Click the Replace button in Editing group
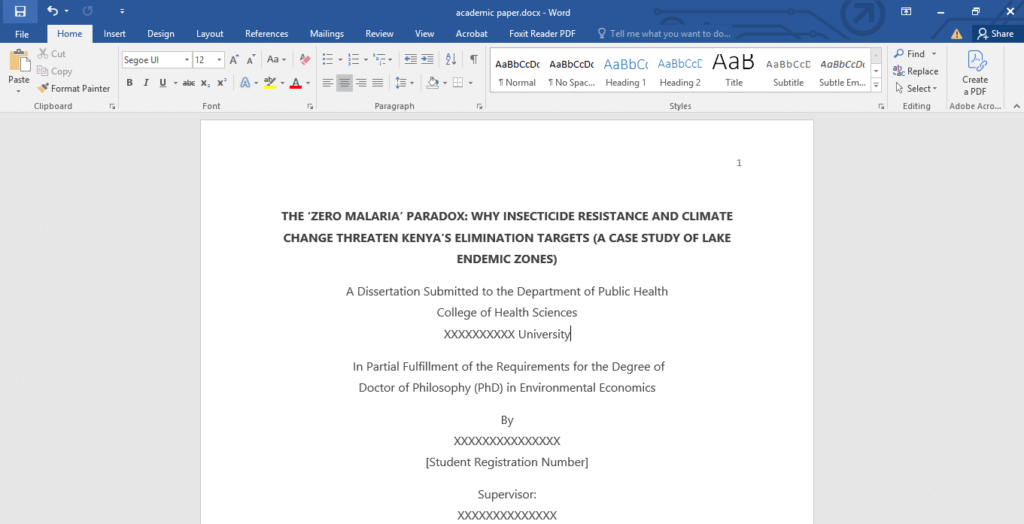This screenshot has width=1024, height=524. pos(915,71)
